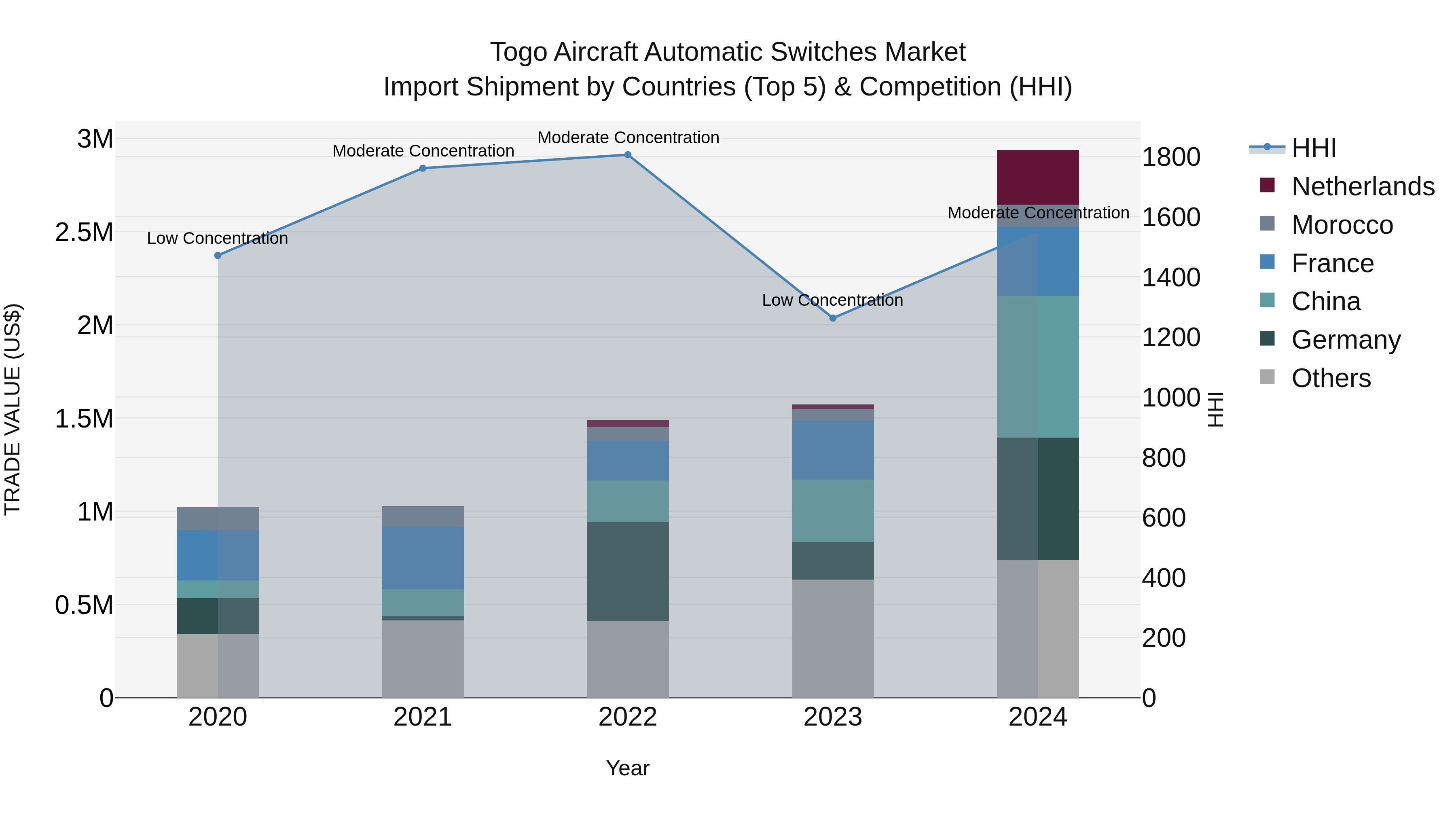The height and width of the screenshot is (819, 1456).
Task: Click the China teal legend swatch
Action: pyautogui.click(x=1267, y=300)
